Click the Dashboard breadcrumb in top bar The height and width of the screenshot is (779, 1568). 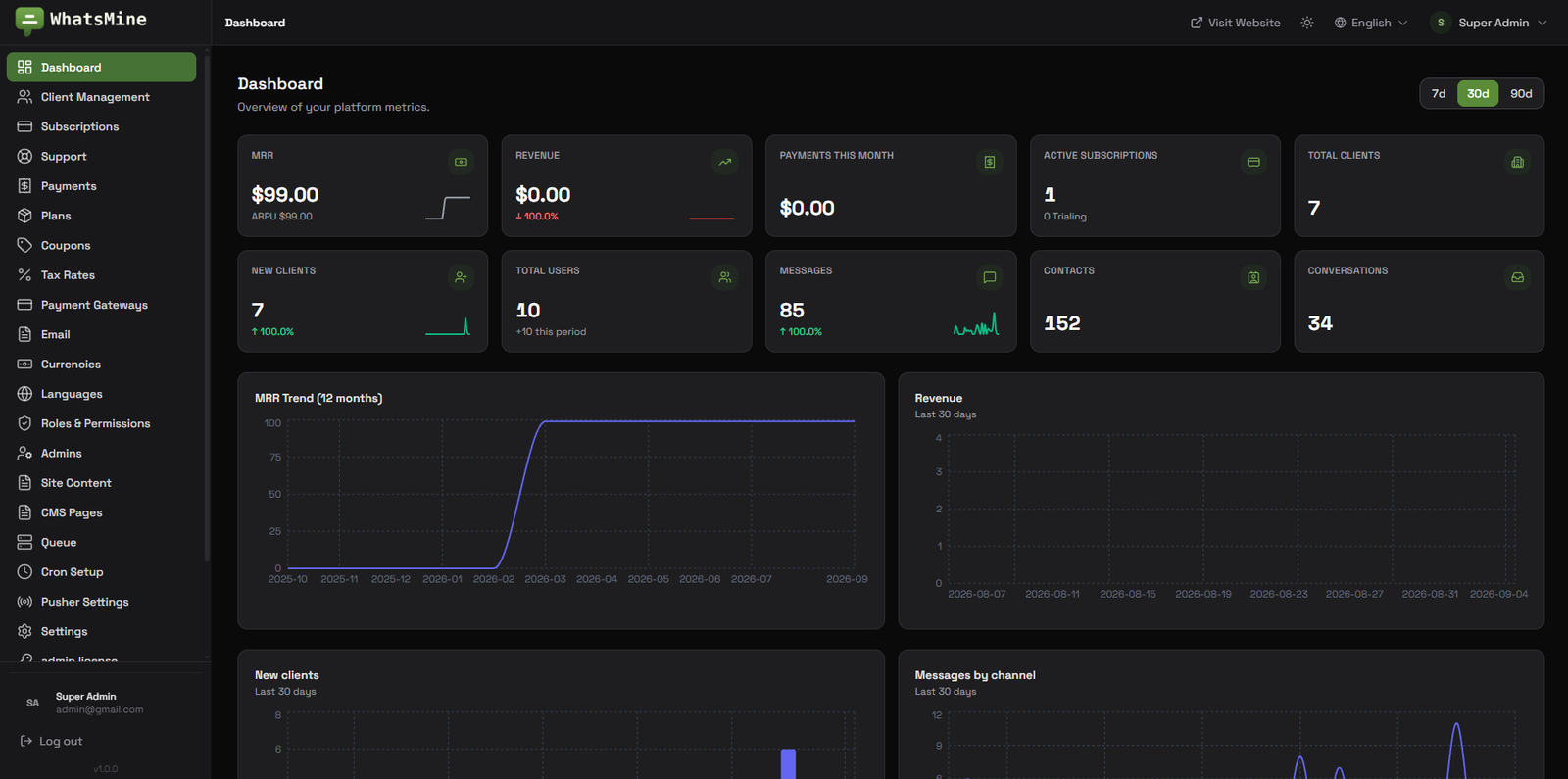tap(255, 23)
